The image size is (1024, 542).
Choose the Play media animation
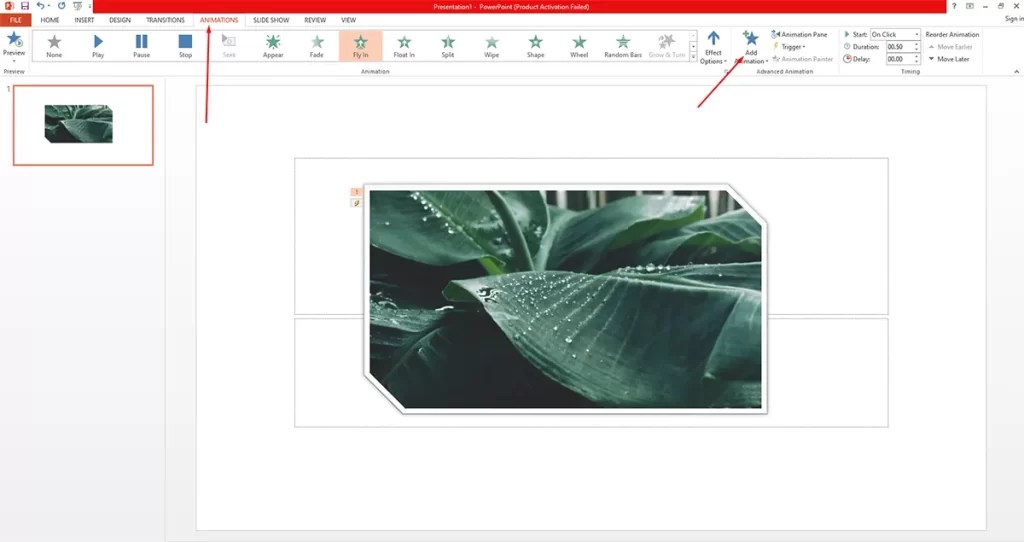click(x=98, y=46)
